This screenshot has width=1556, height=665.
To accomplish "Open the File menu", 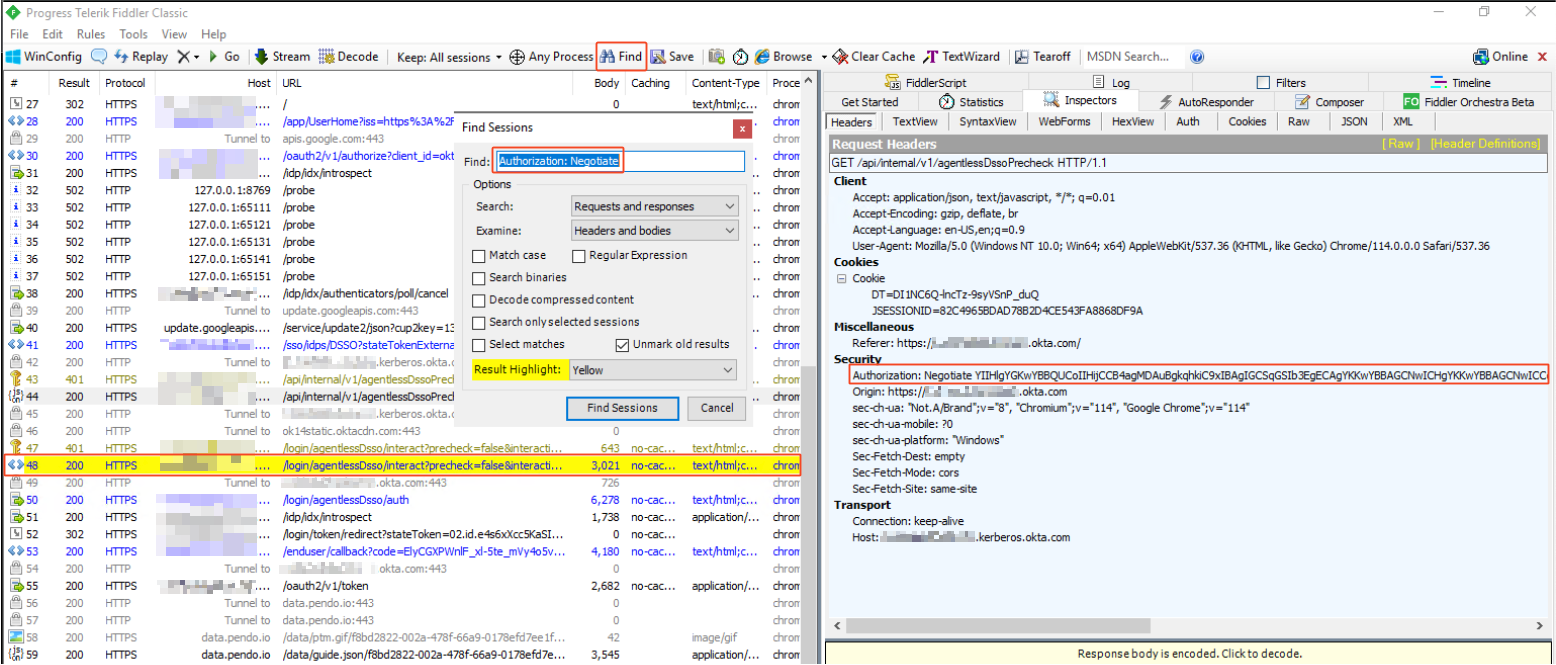I will pyautogui.click(x=19, y=34).
